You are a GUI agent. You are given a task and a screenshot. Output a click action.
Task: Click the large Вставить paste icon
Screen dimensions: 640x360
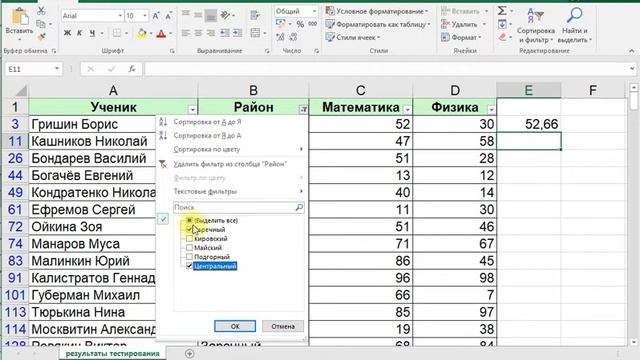point(19,17)
